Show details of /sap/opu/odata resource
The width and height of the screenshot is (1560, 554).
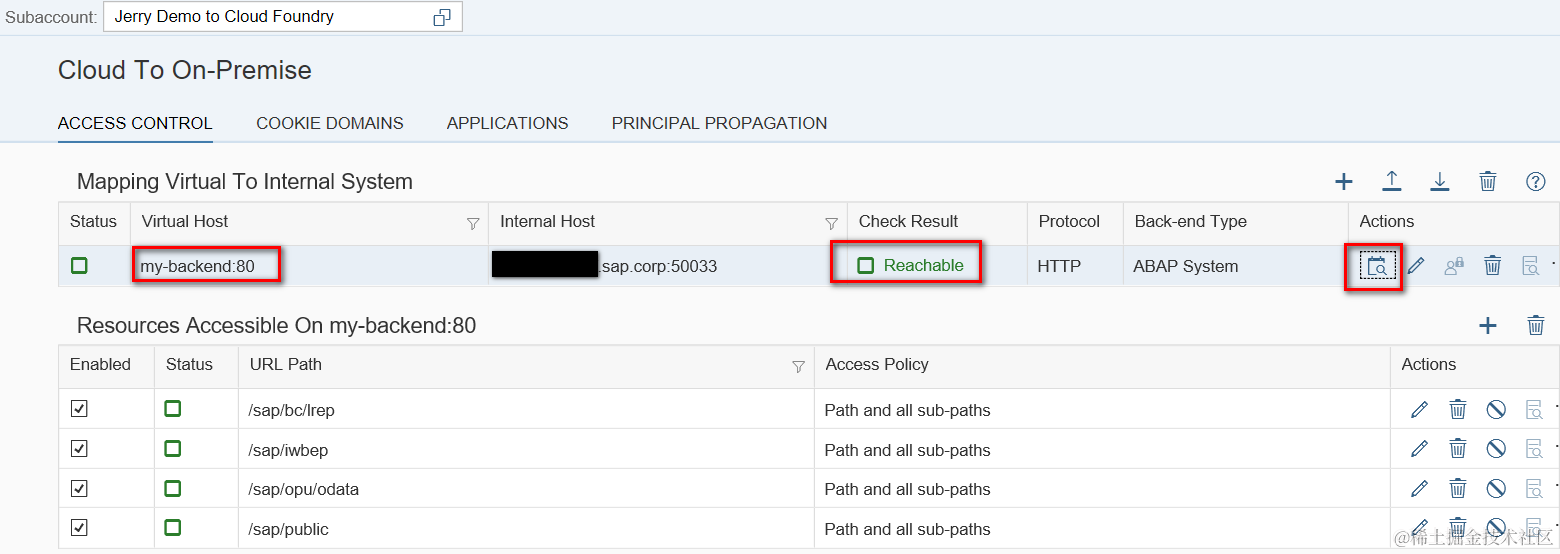(1533, 488)
